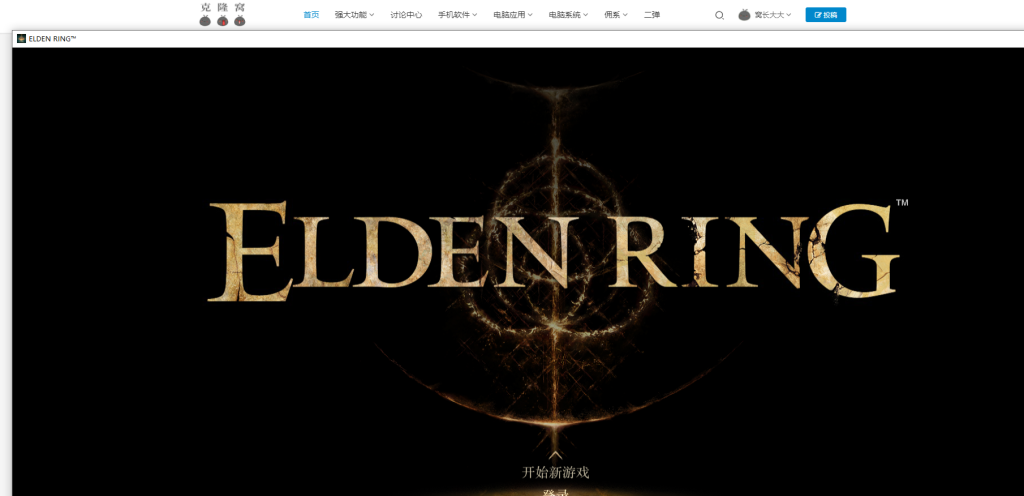
Task: Select 开始新游戏 in the game menu
Action: [x=556, y=473]
